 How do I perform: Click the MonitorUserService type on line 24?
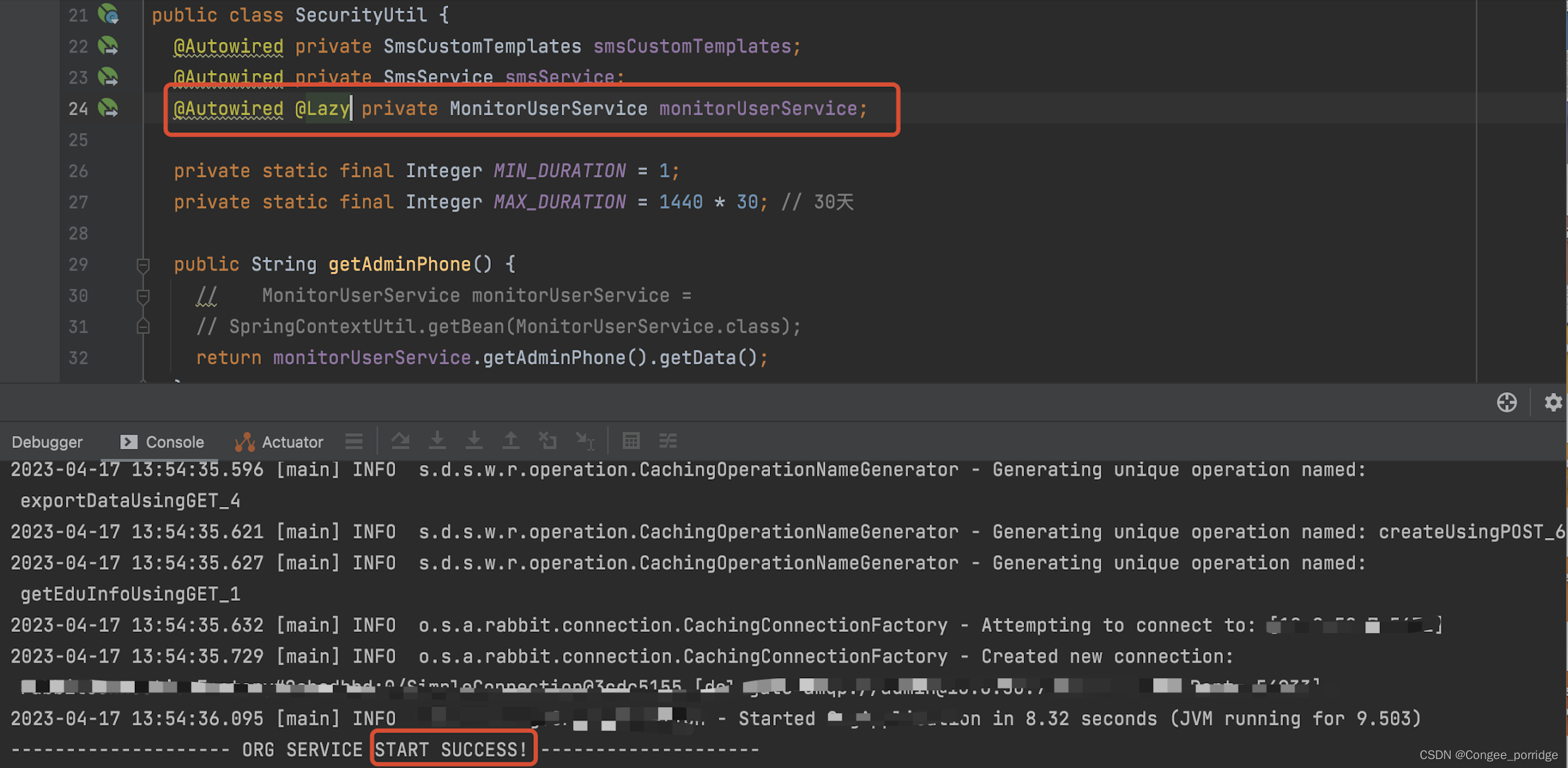pos(548,108)
